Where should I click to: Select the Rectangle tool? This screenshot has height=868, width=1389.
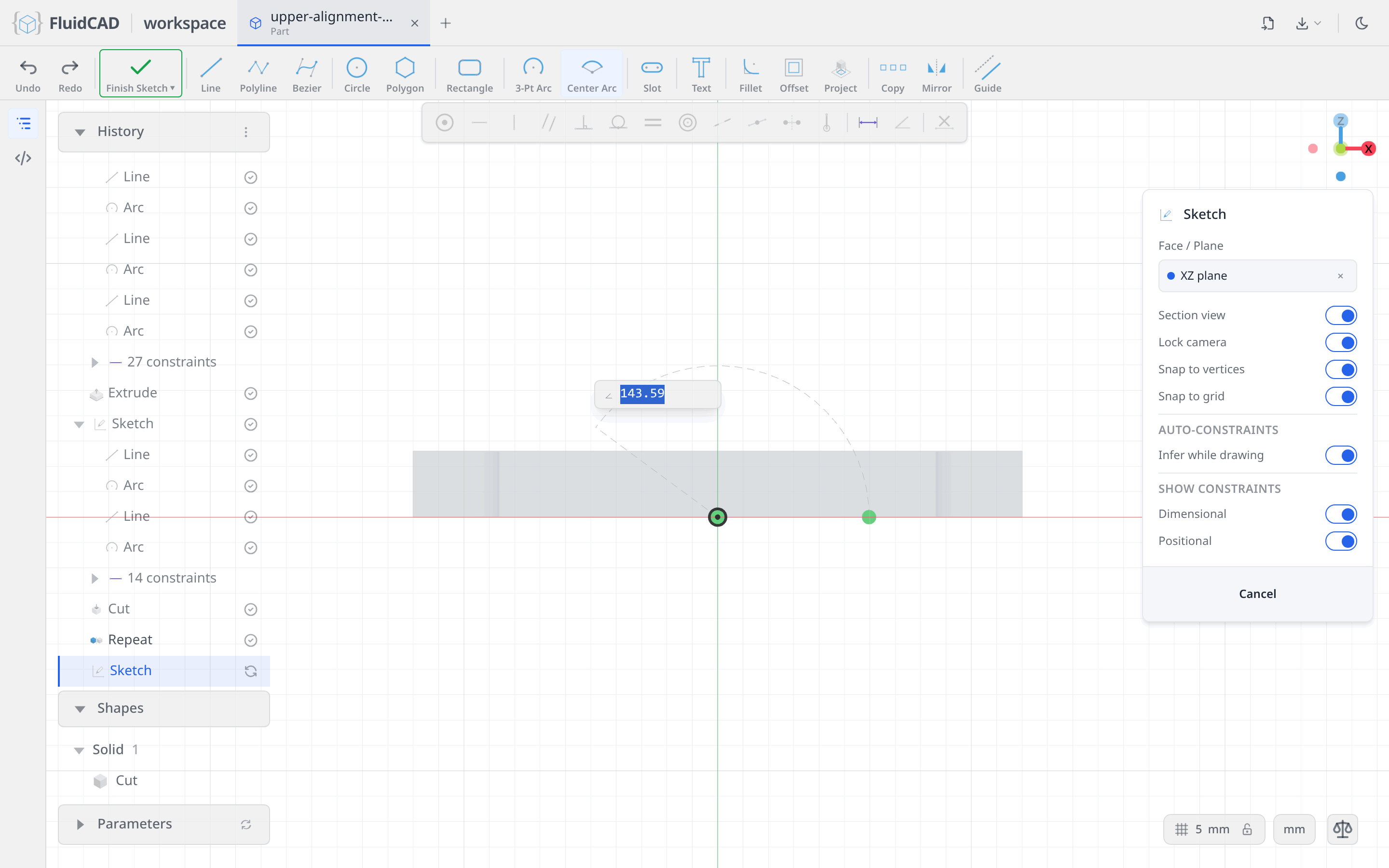(x=469, y=74)
